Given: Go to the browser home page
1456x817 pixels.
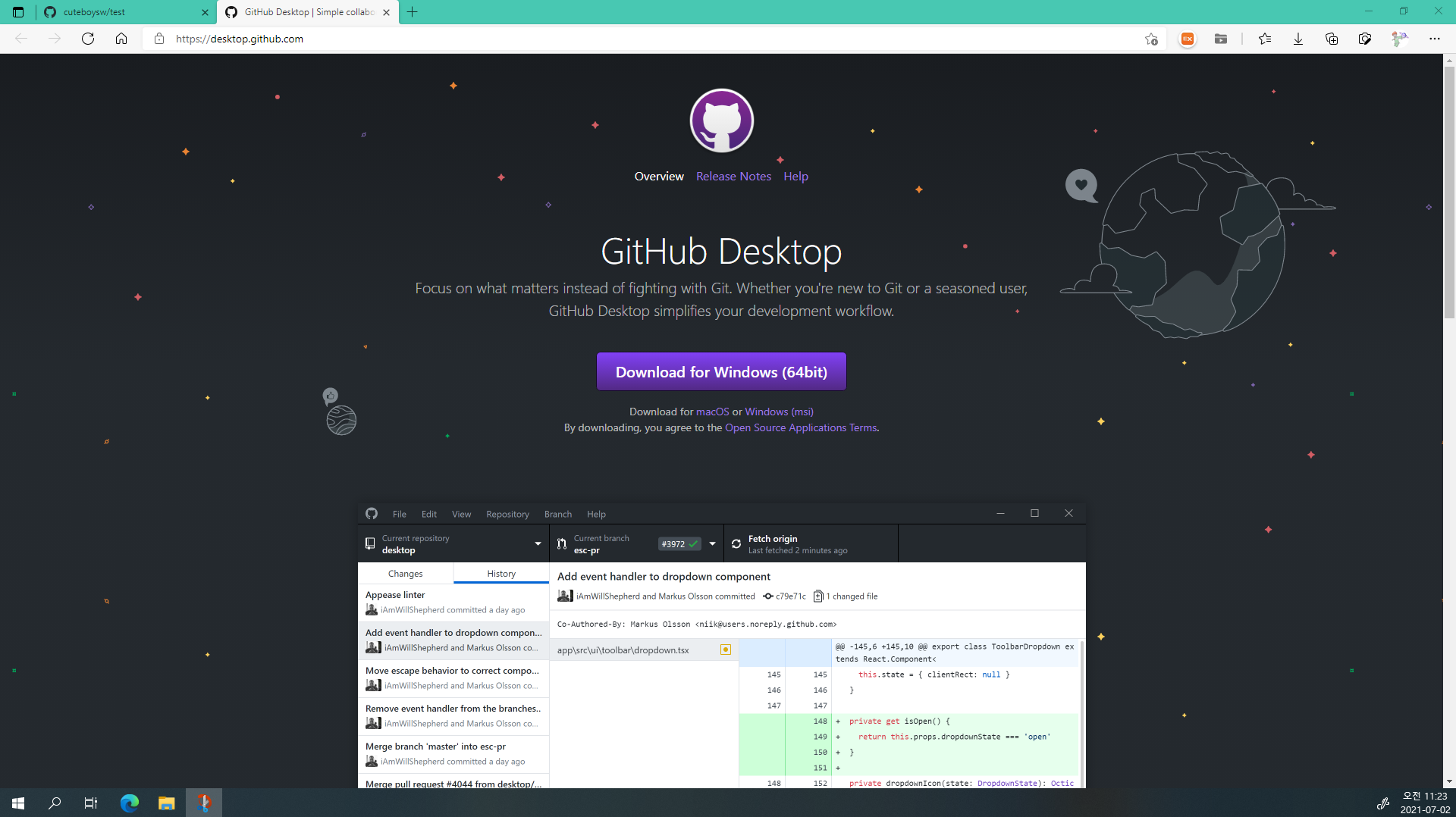Looking at the screenshot, I should pos(121,39).
